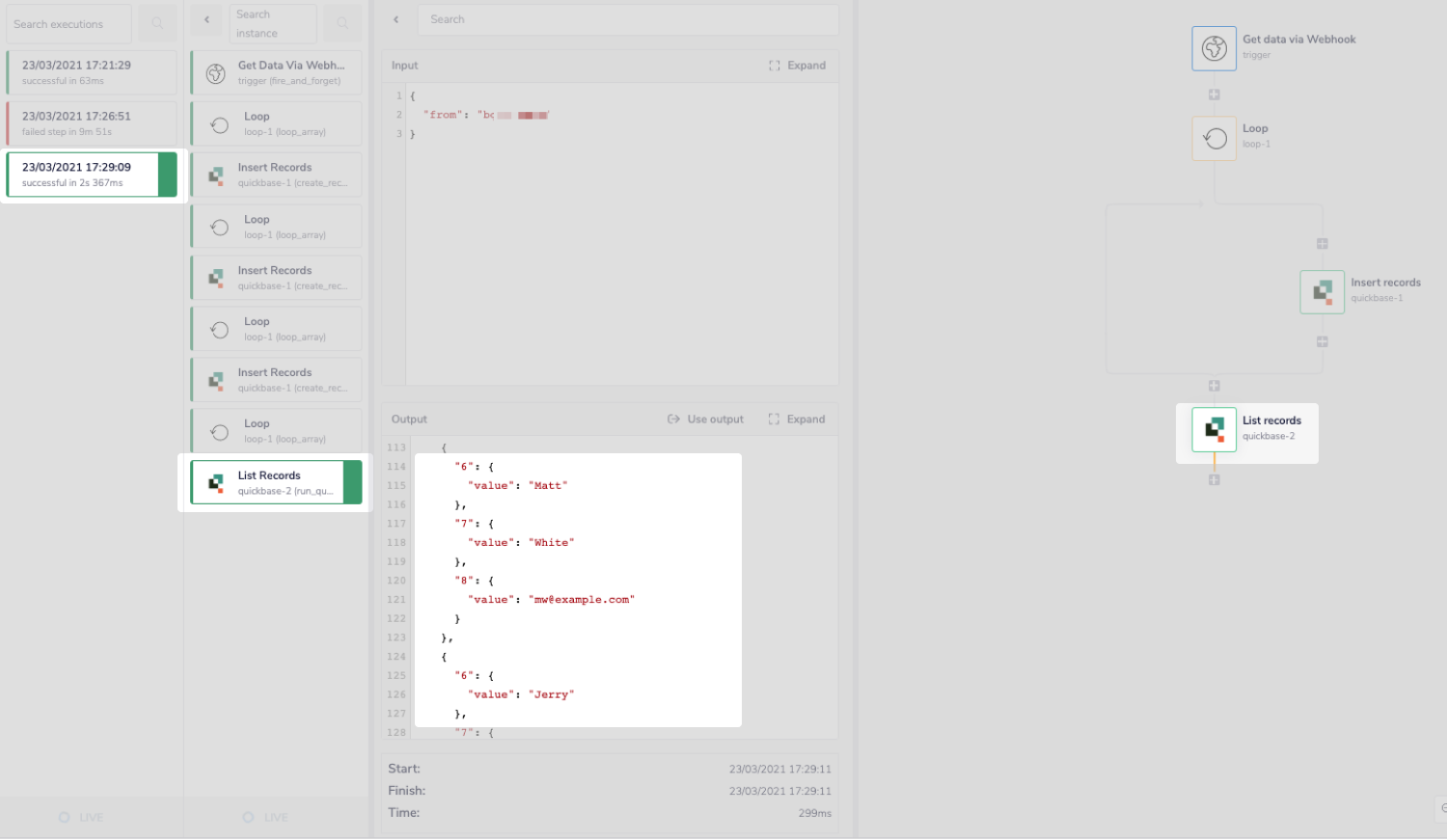Screen dimensions: 1447x840
Task: Collapse the detail panel via the back chevron
Action: tap(396, 19)
